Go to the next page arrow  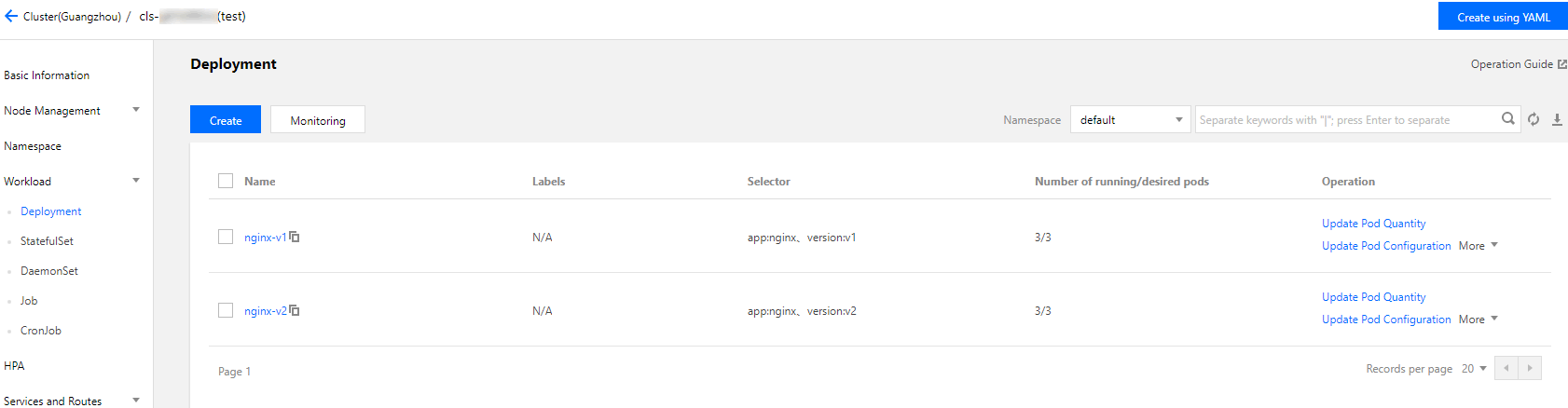1530,369
